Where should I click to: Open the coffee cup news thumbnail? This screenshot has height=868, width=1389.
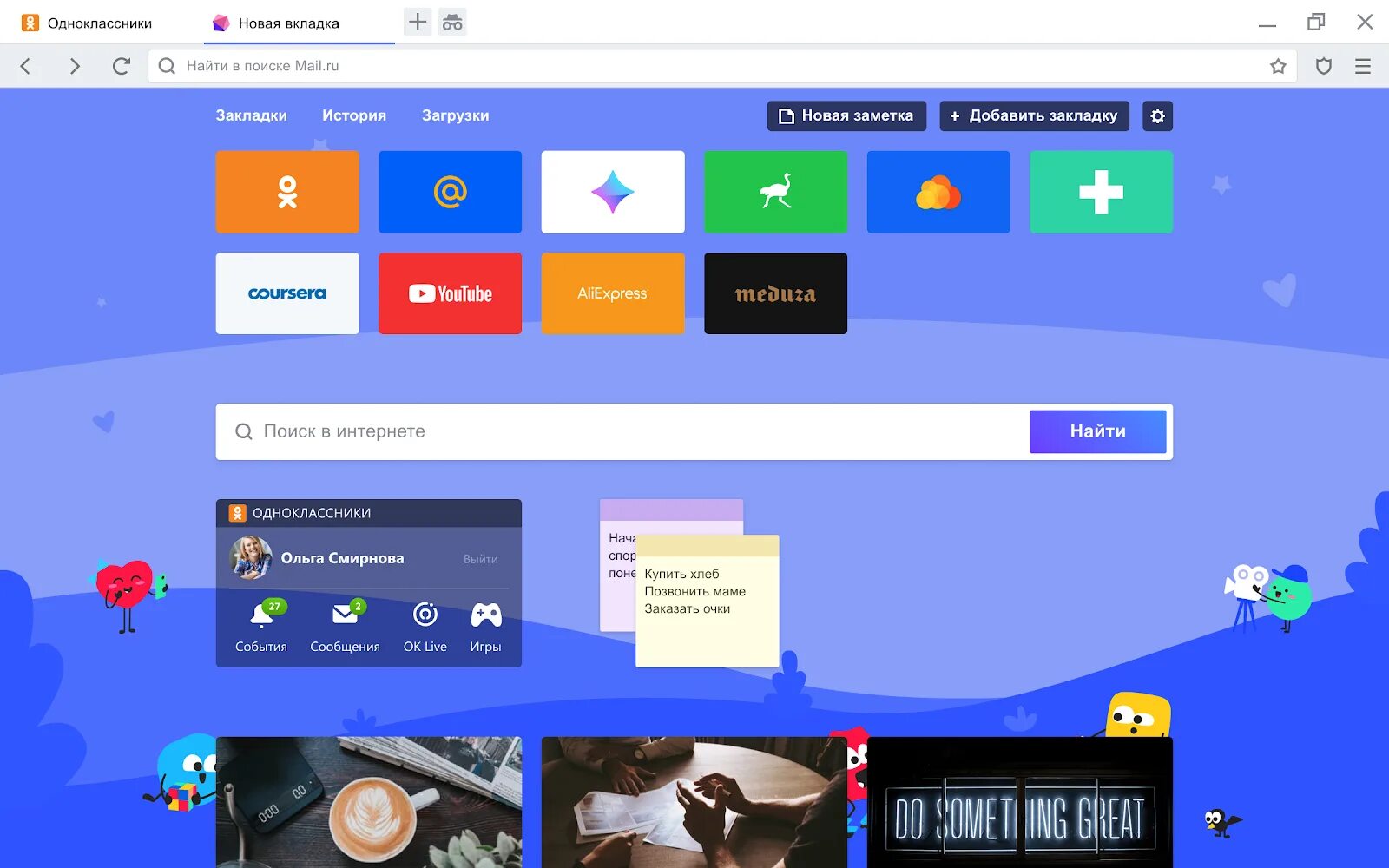click(x=369, y=802)
